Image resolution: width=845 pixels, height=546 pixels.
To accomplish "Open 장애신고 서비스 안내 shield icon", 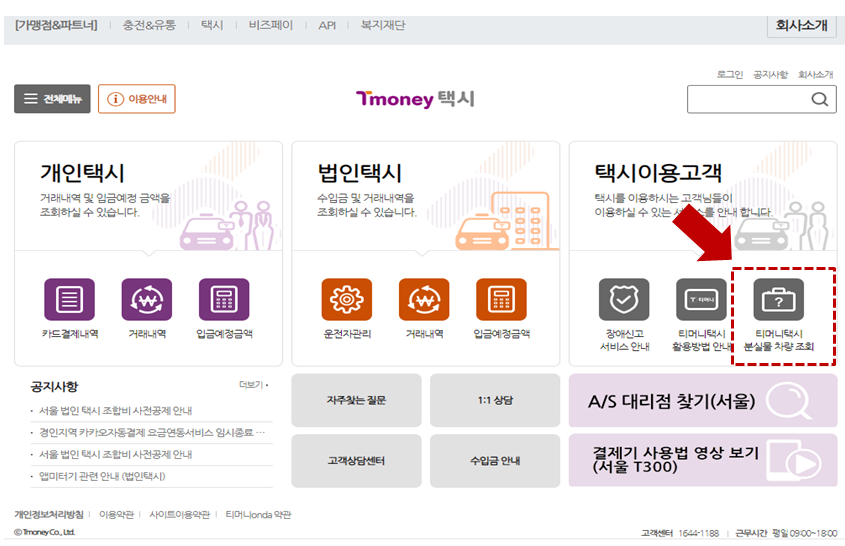I will pos(624,299).
